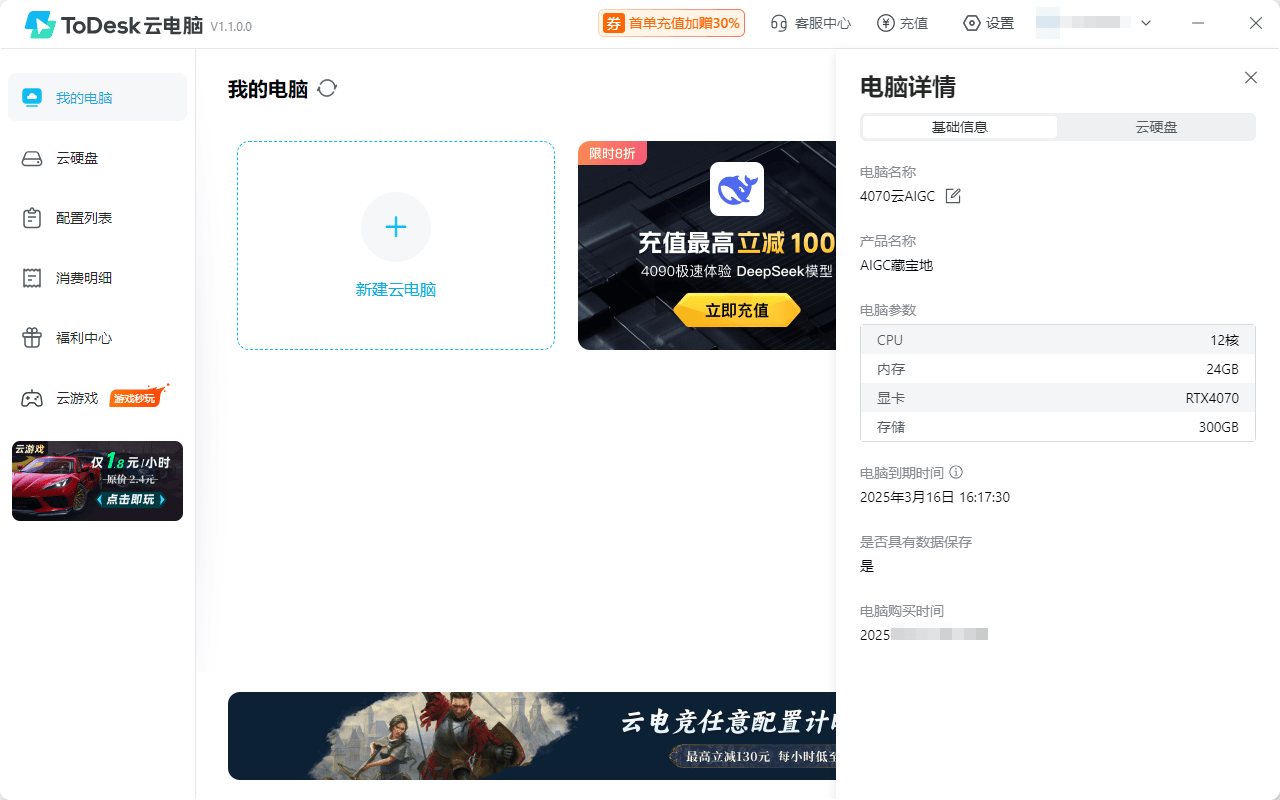Click the product name AIGC藏宝地
This screenshot has height=800, width=1280.
[896, 266]
